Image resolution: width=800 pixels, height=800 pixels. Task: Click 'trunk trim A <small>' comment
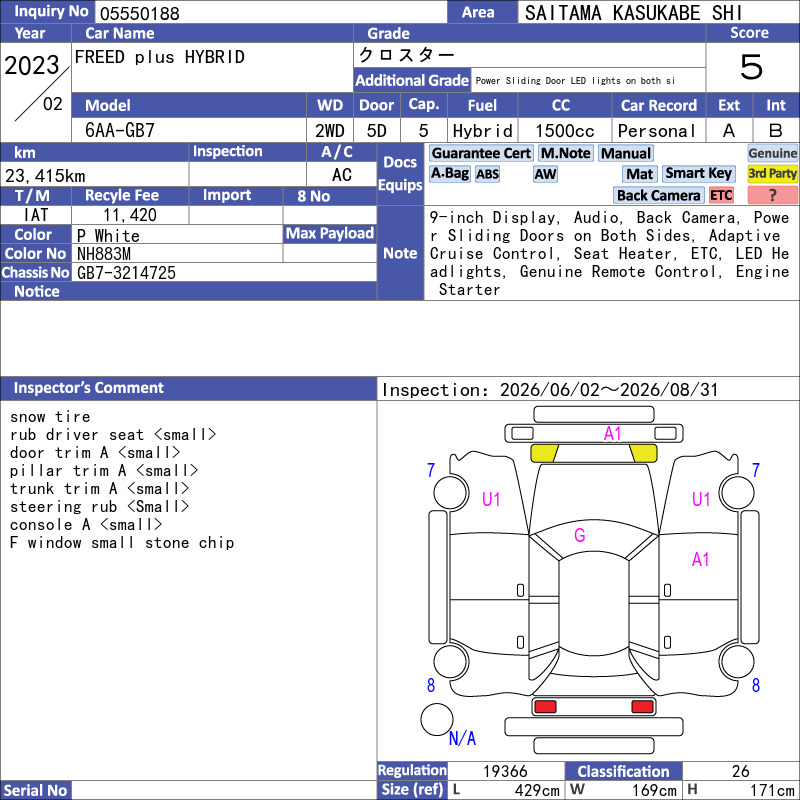[x=99, y=489]
